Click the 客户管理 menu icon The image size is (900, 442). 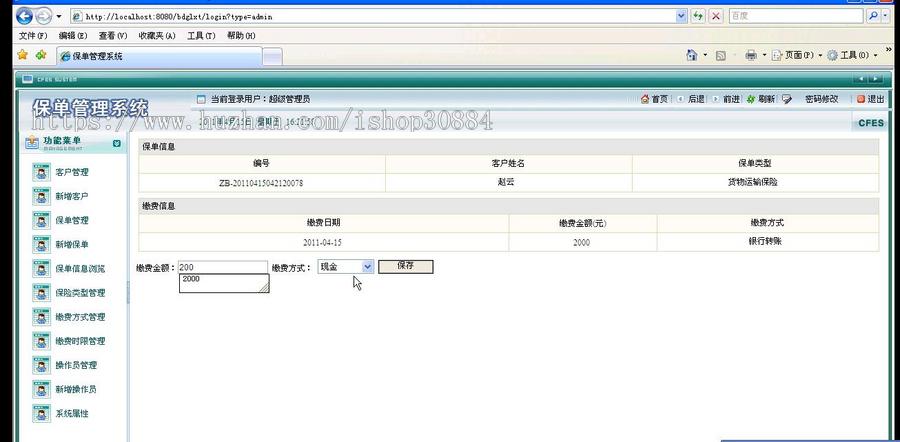[41, 172]
